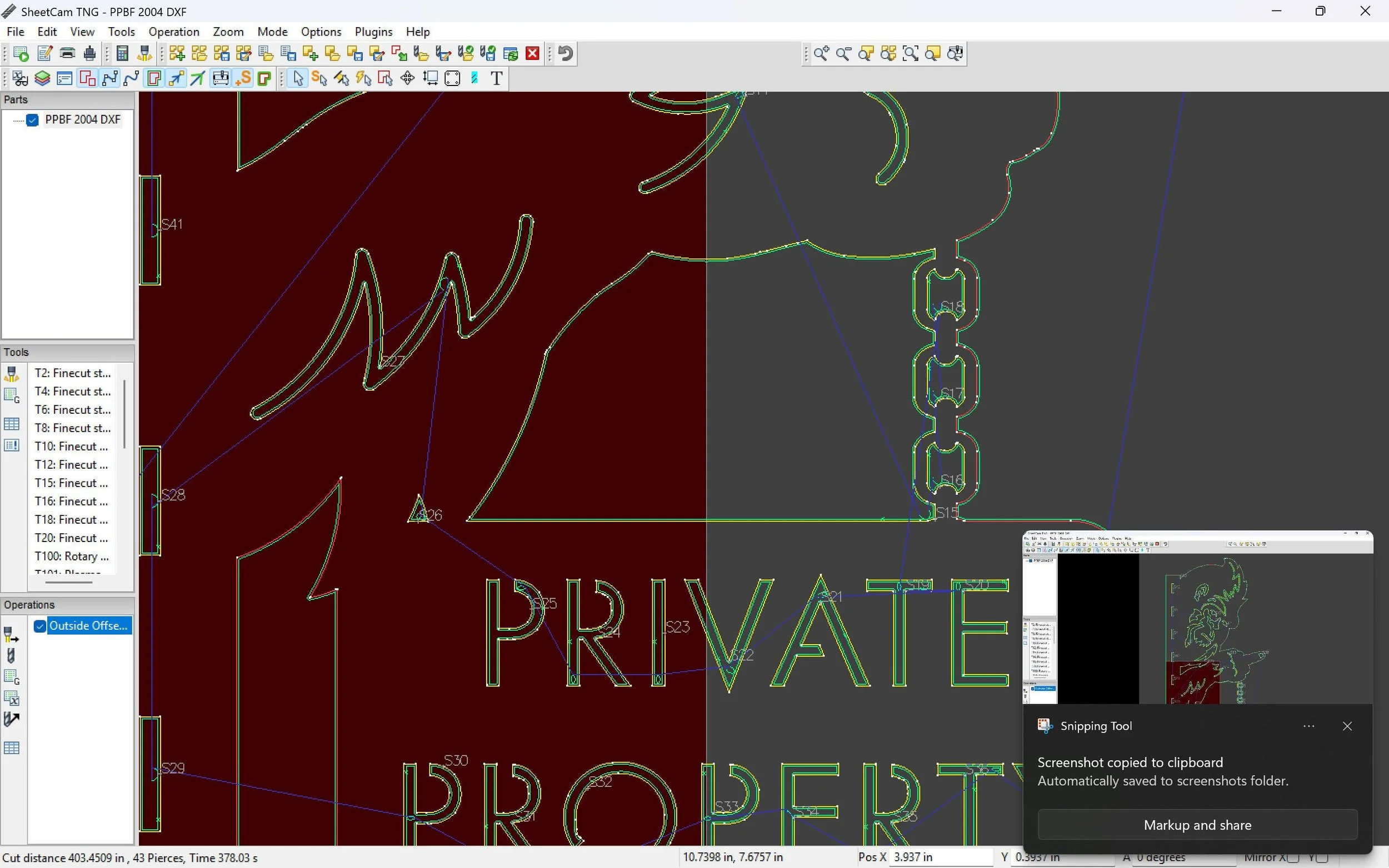
Task: Click Markup and share button
Action: tap(1197, 825)
